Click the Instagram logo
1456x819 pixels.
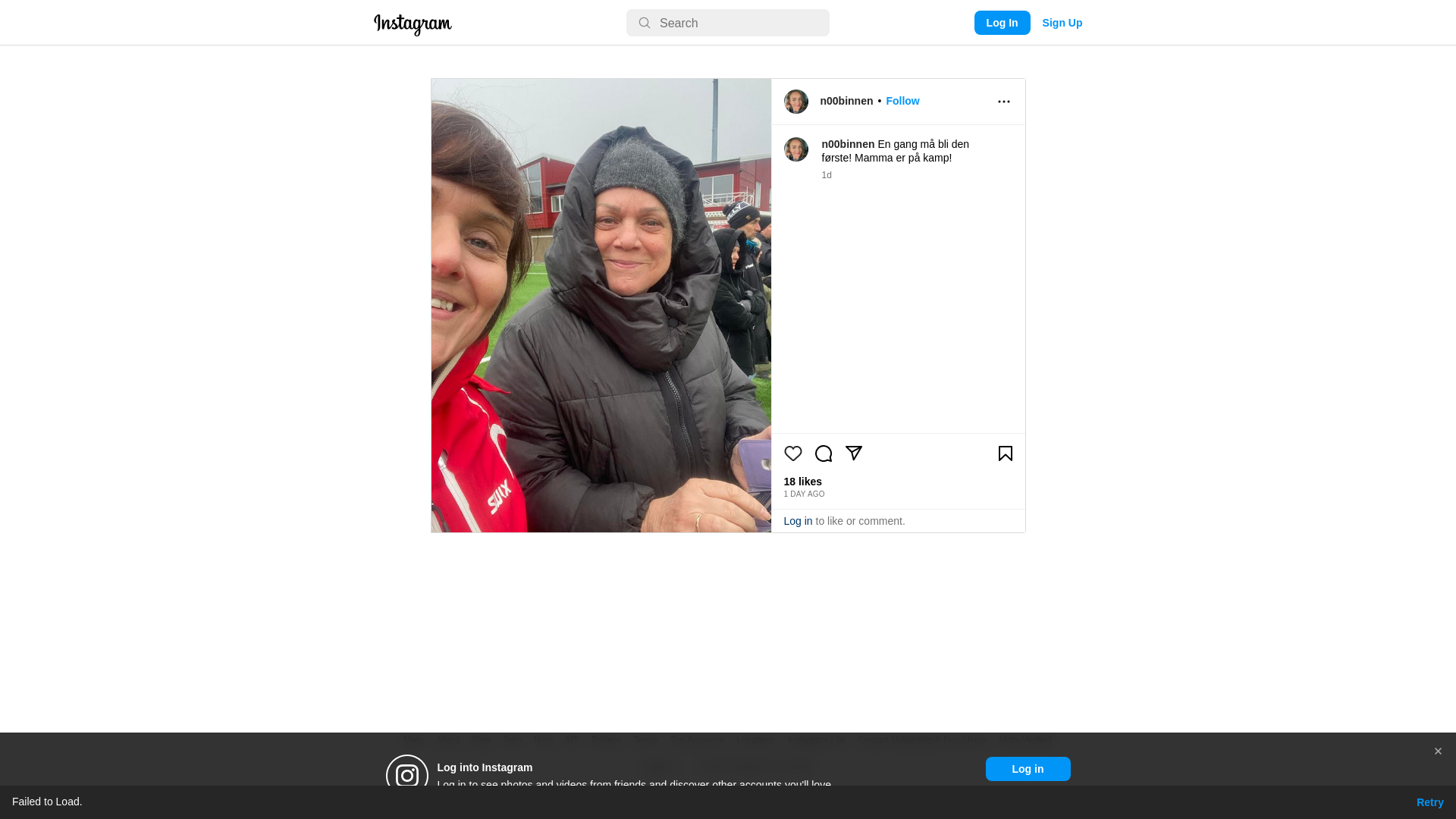tap(413, 24)
